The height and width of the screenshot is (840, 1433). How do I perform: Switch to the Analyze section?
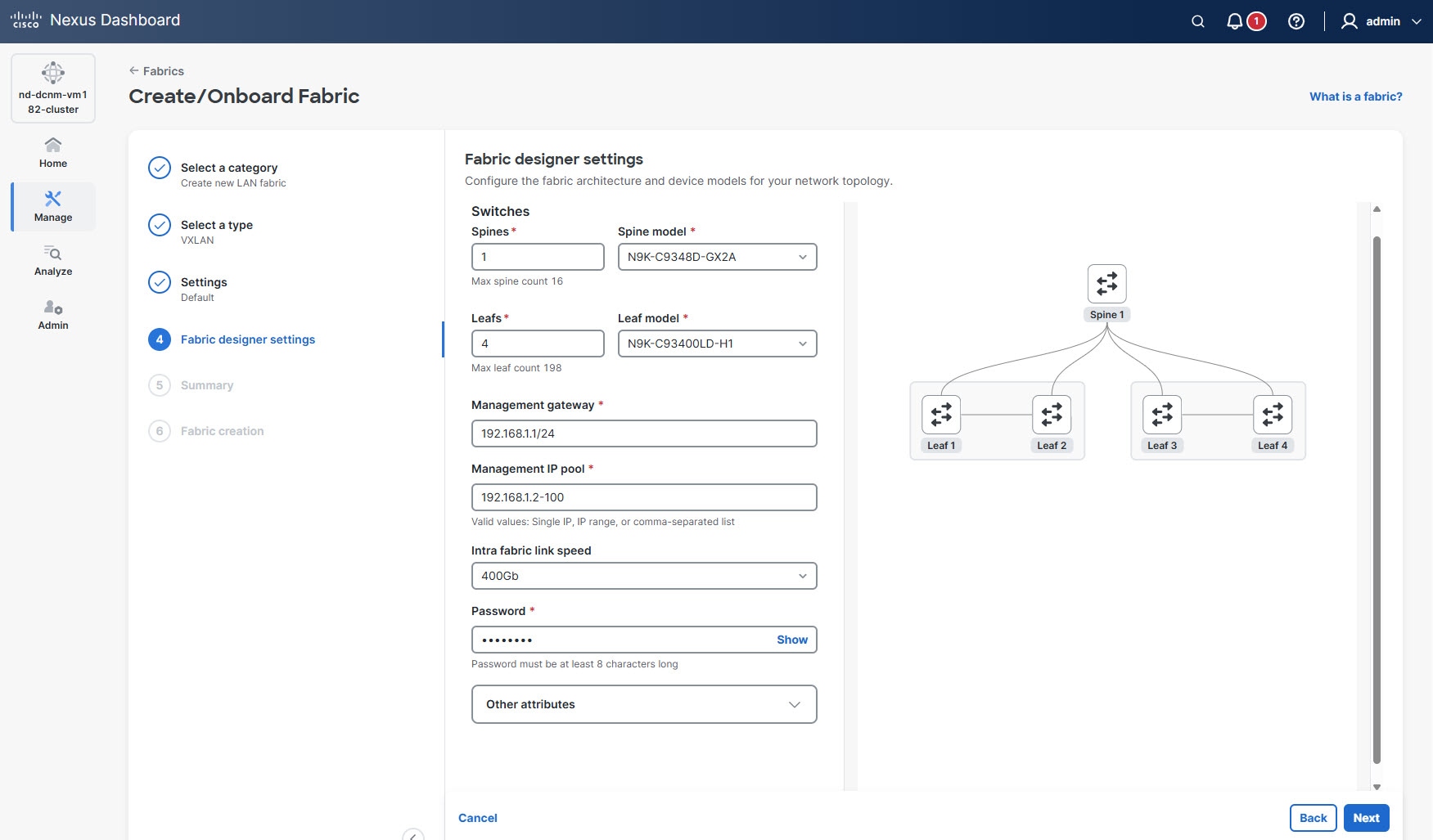click(x=52, y=260)
